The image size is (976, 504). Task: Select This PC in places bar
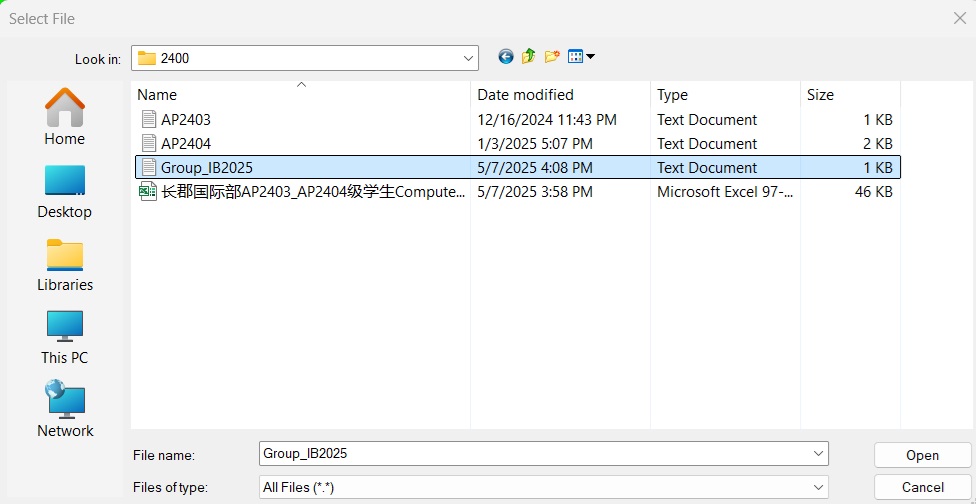(65, 338)
